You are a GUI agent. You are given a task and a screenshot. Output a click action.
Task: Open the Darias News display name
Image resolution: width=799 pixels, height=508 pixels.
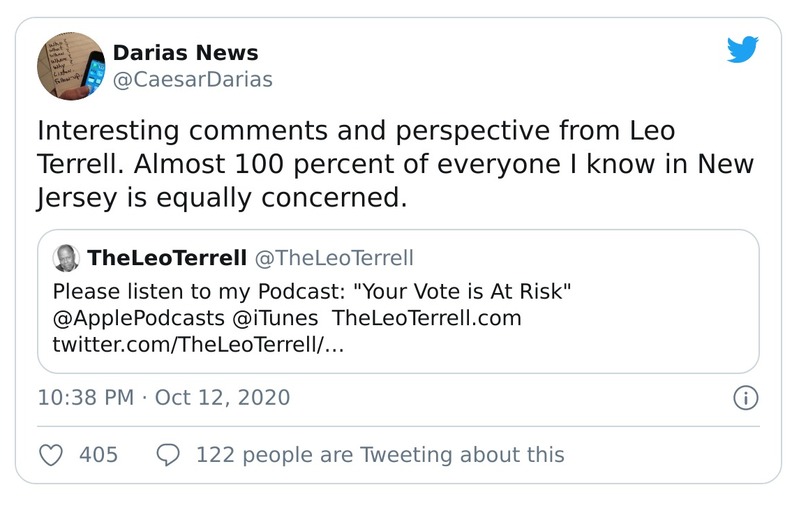click(x=185, y=53)
